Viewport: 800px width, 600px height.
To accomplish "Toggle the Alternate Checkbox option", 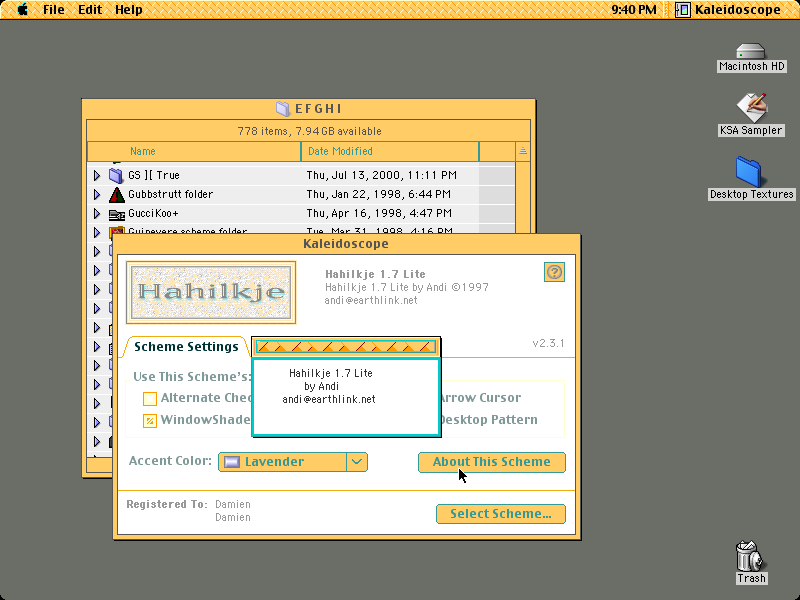I will tap(150, 398).
